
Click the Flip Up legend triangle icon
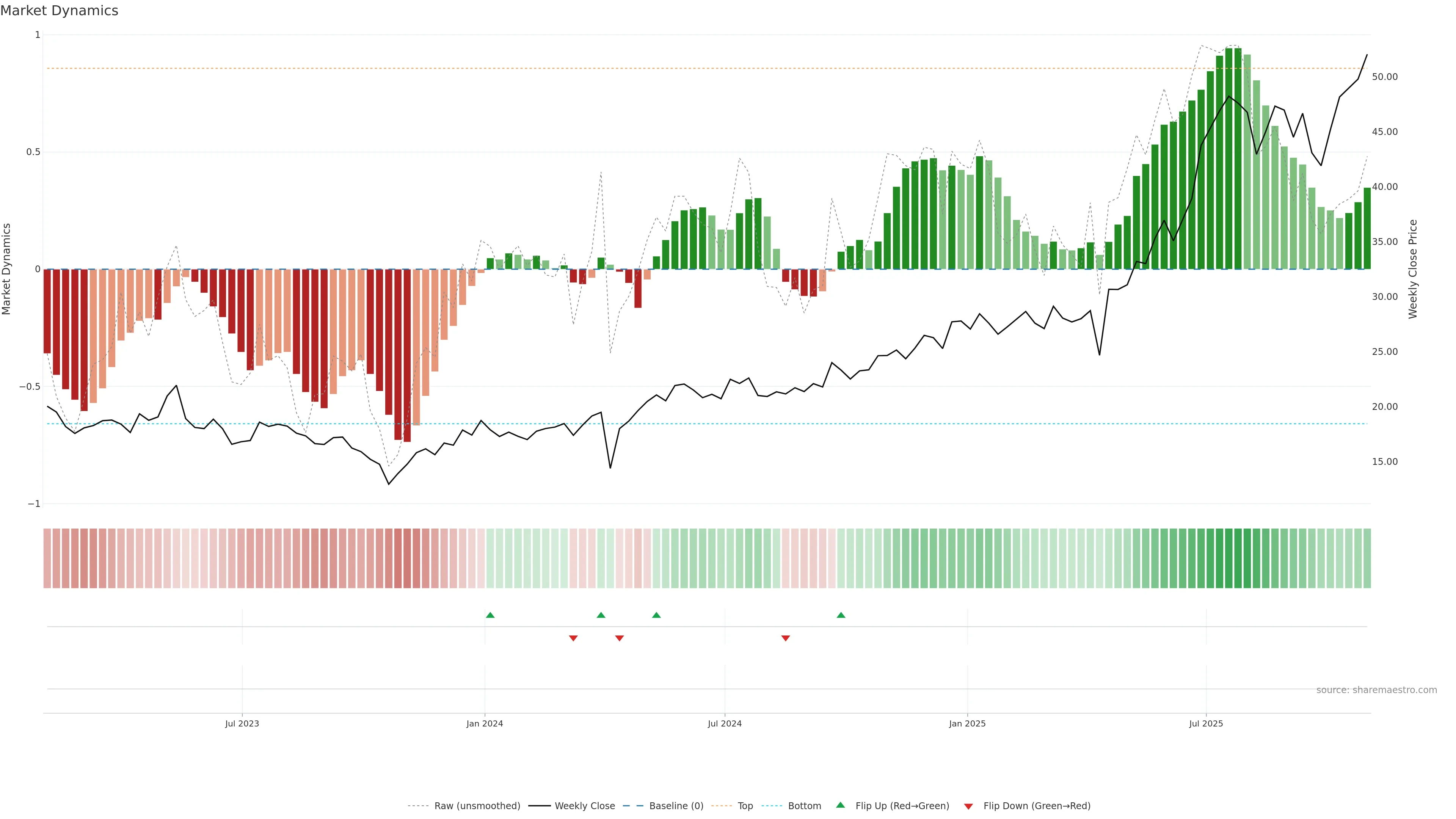click(x=841, y=805)
